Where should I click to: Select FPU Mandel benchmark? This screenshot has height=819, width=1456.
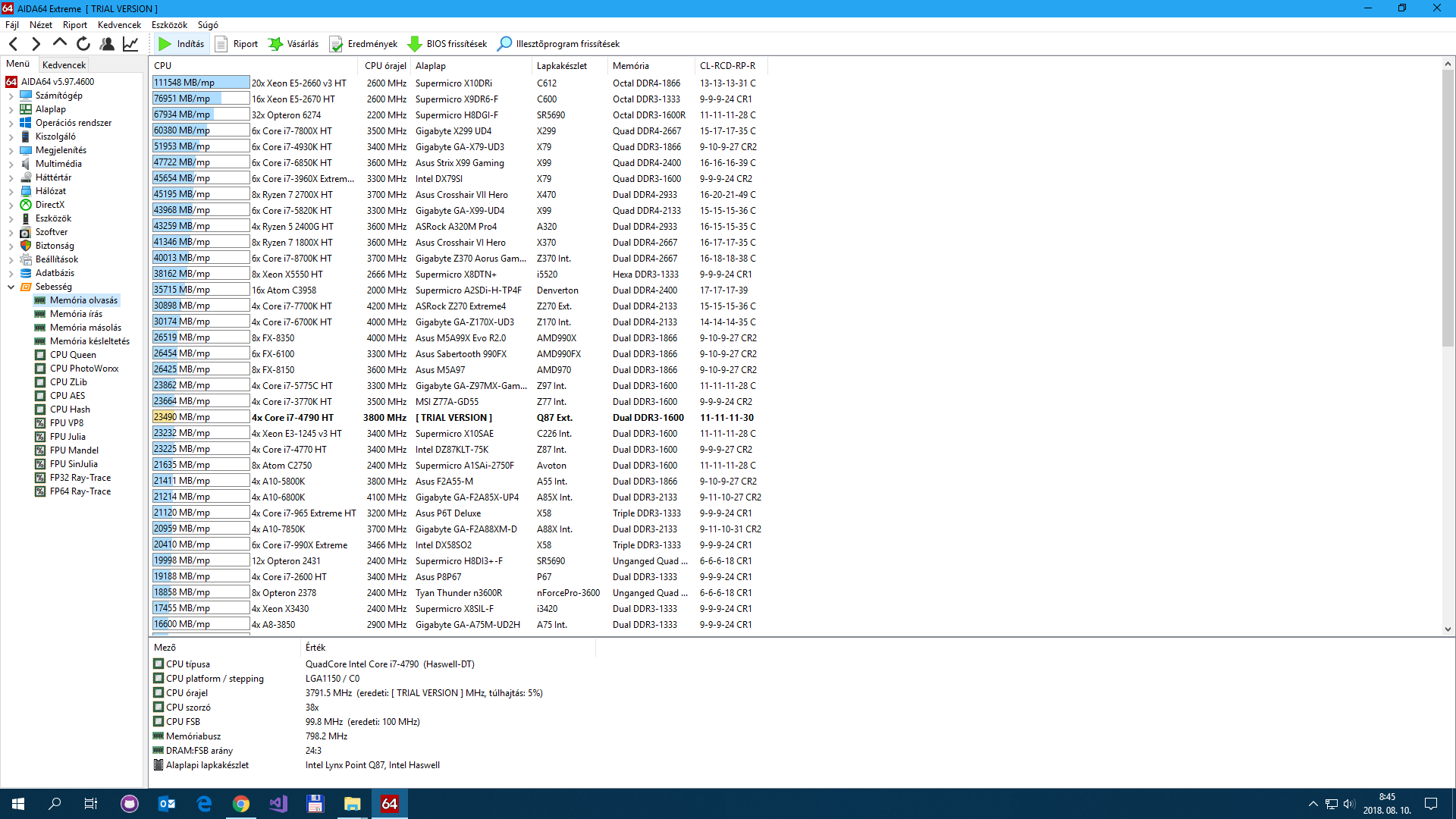coord(74,450)
